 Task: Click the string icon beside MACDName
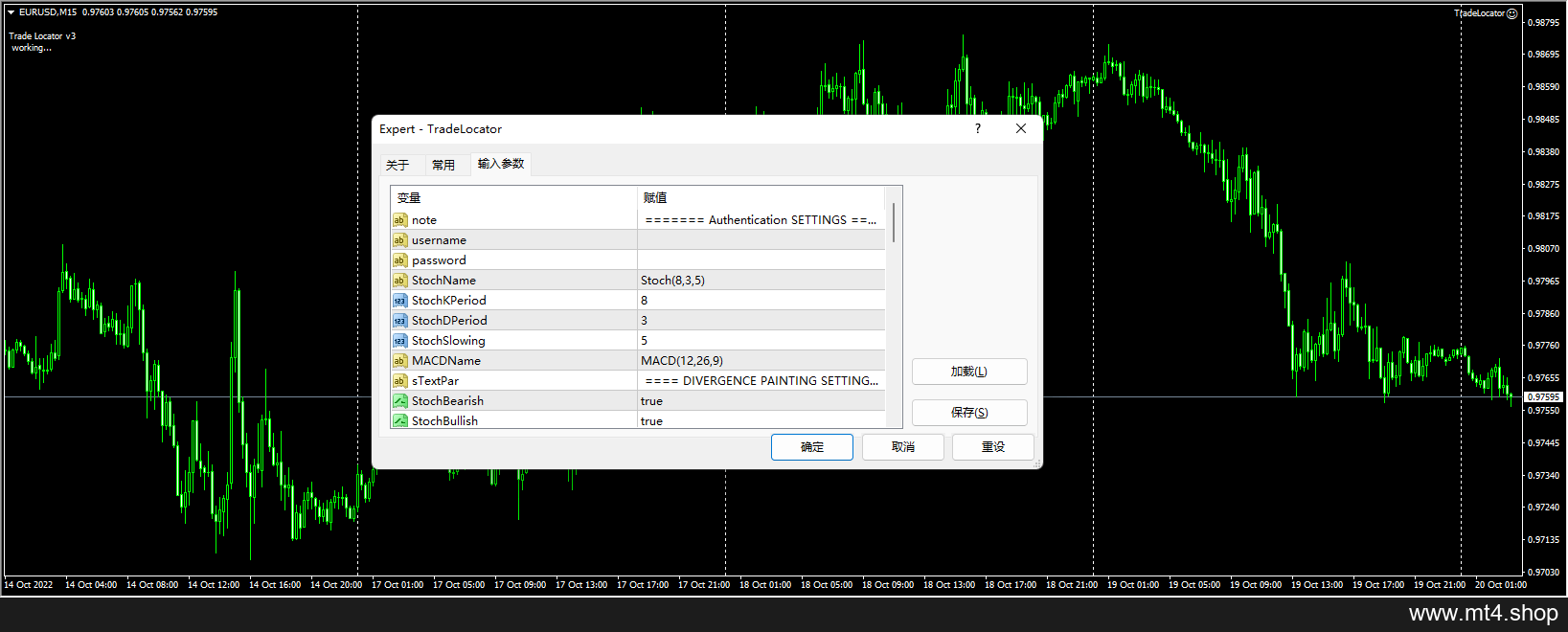tap(399, 361)
